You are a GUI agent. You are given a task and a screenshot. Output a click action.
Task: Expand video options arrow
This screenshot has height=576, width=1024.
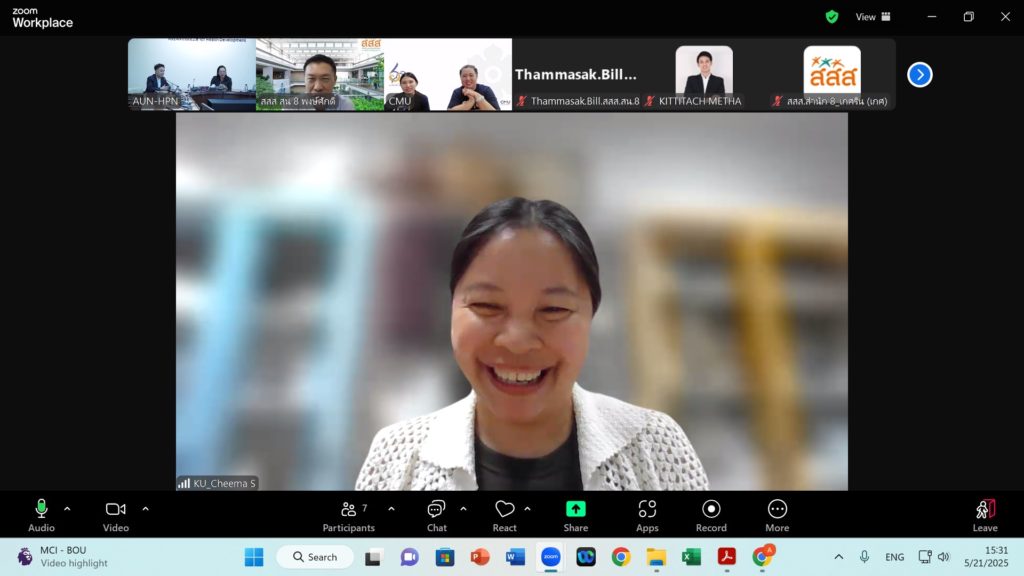pyautogui.click(x=145, y=509)
